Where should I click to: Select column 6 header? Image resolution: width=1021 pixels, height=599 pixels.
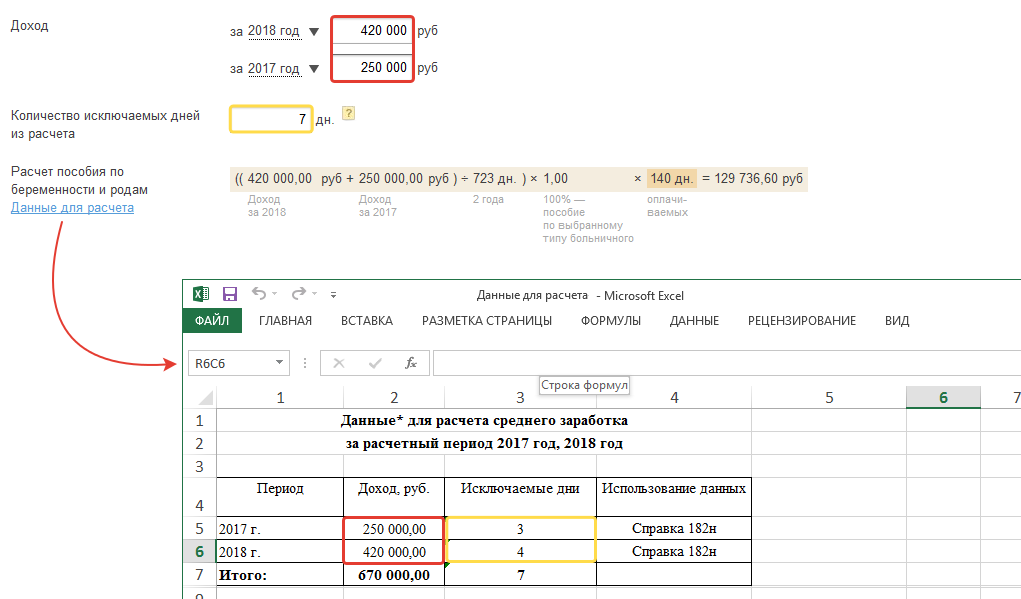coord(943,398)
